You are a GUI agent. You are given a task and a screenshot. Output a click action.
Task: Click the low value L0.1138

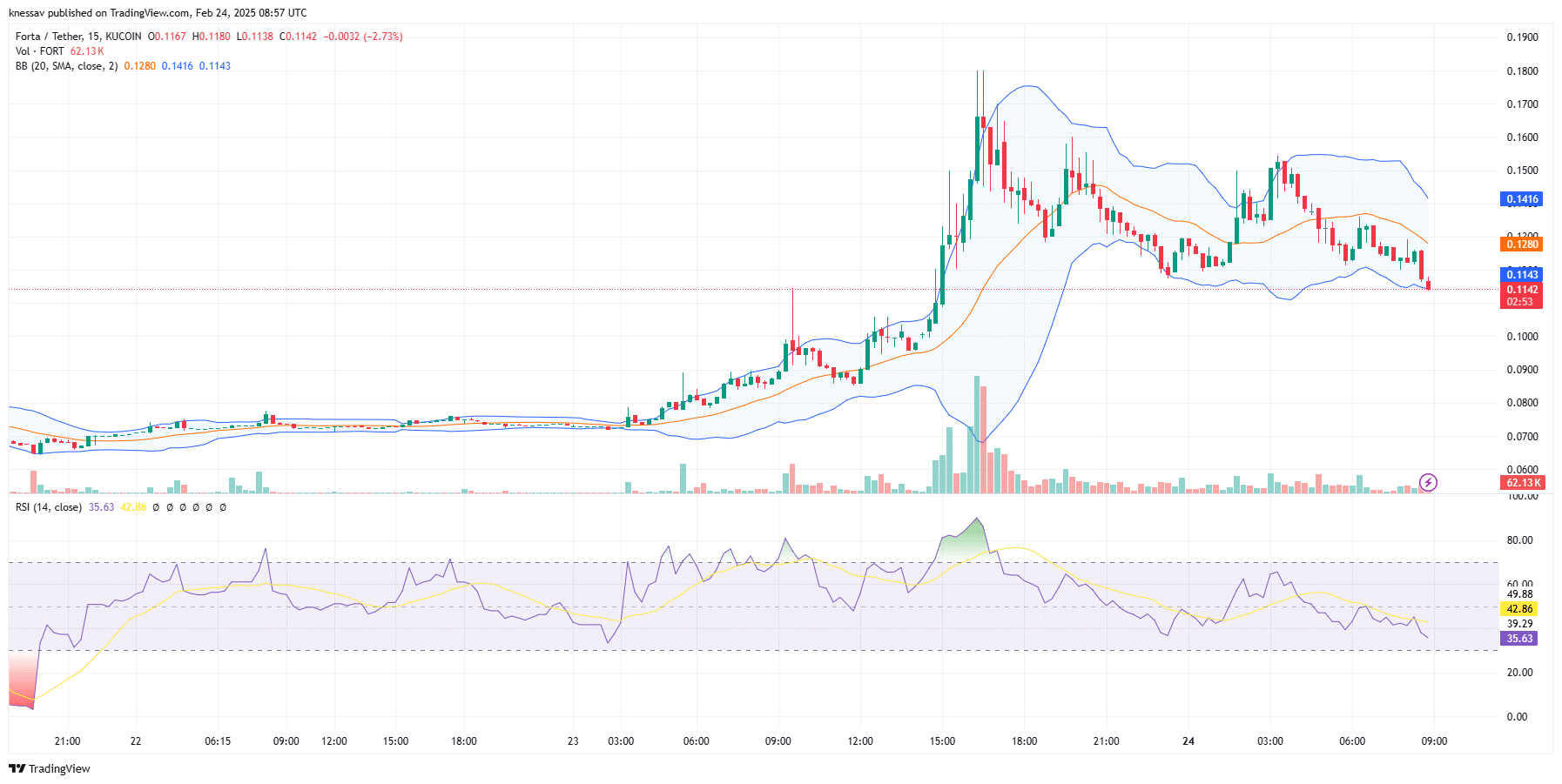coord(255,37)
